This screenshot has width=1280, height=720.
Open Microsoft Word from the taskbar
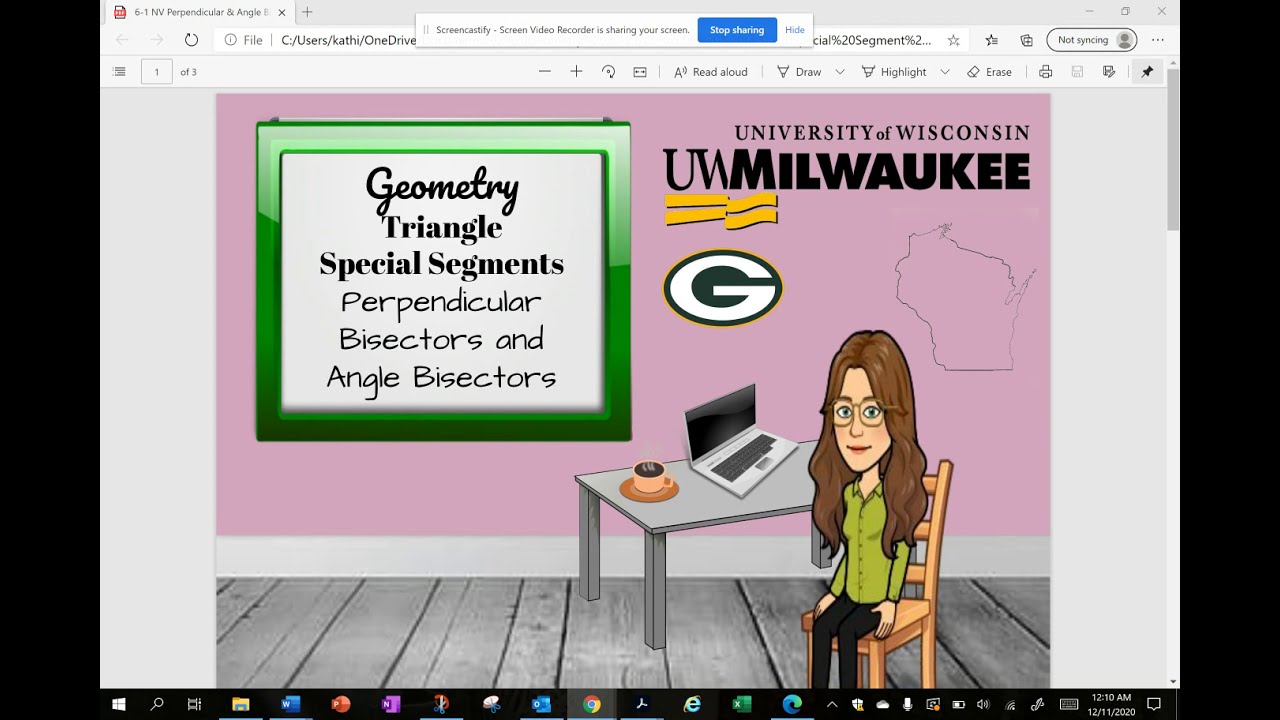tap(290, 704)
